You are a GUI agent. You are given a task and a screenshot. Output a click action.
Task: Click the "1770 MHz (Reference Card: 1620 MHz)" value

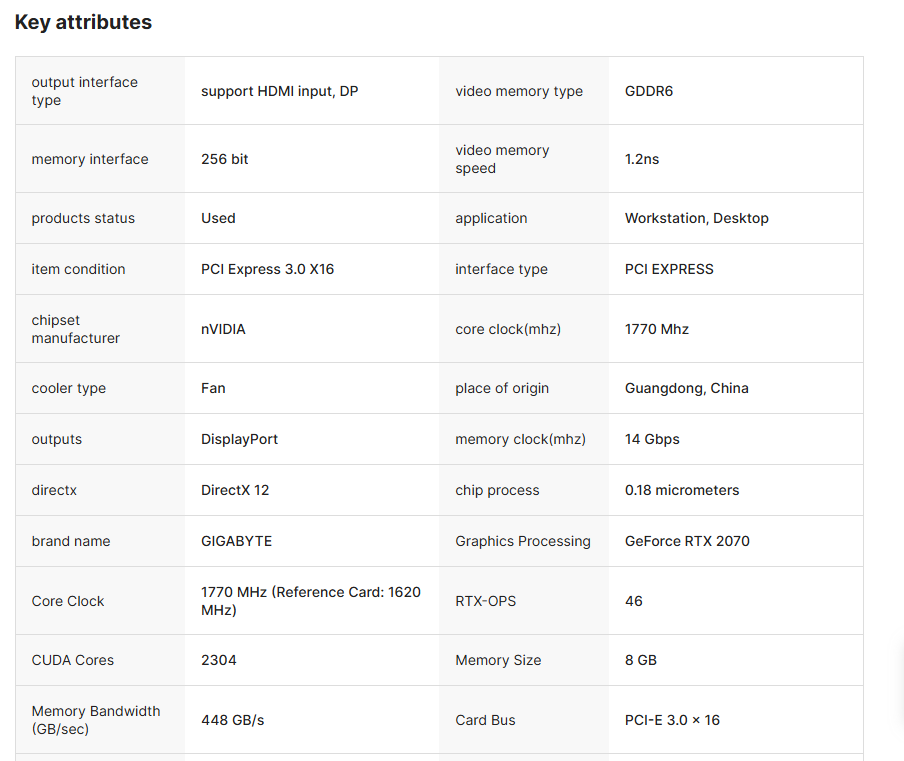tap(311, 601)
